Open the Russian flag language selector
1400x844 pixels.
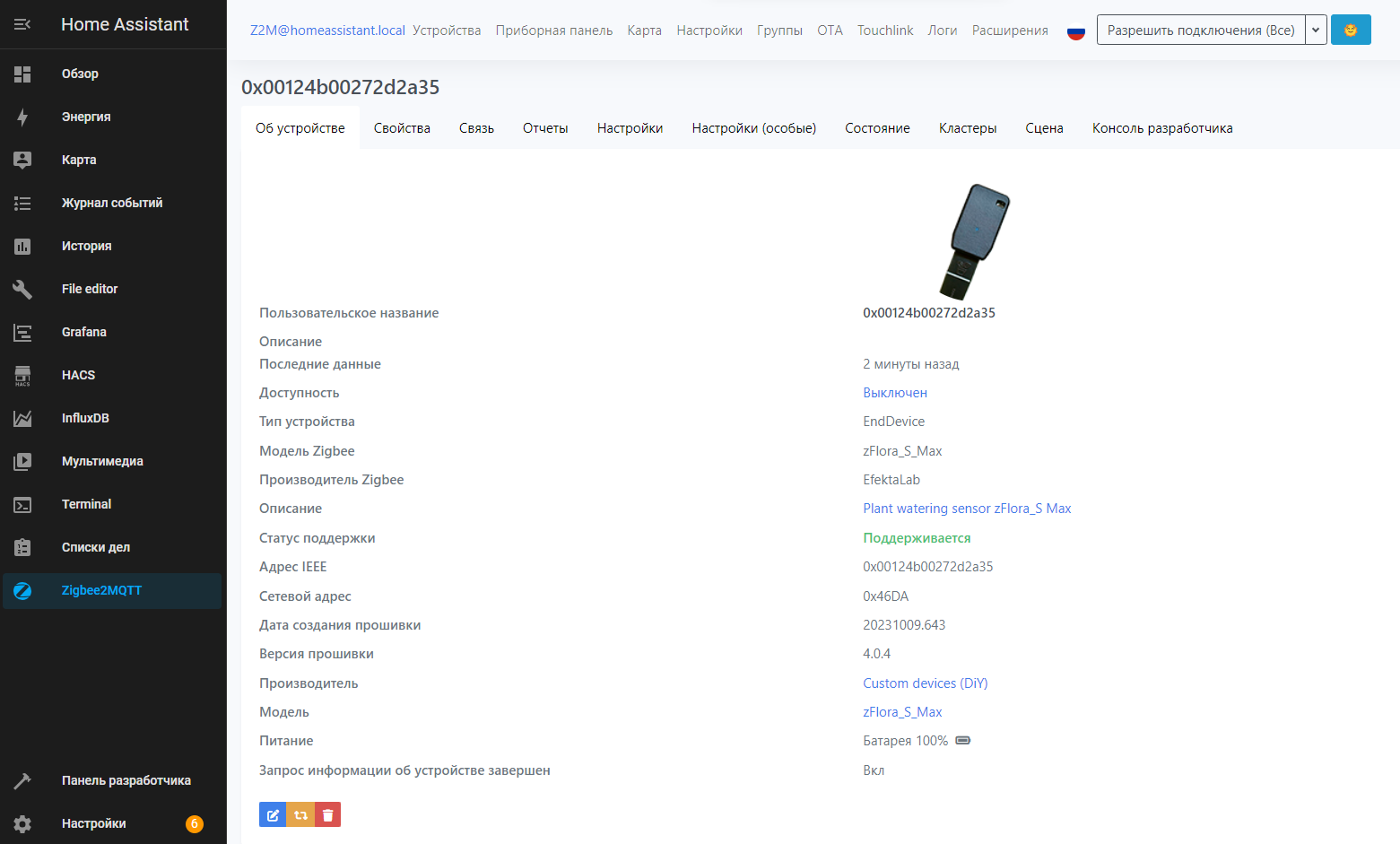[1076, 31]
